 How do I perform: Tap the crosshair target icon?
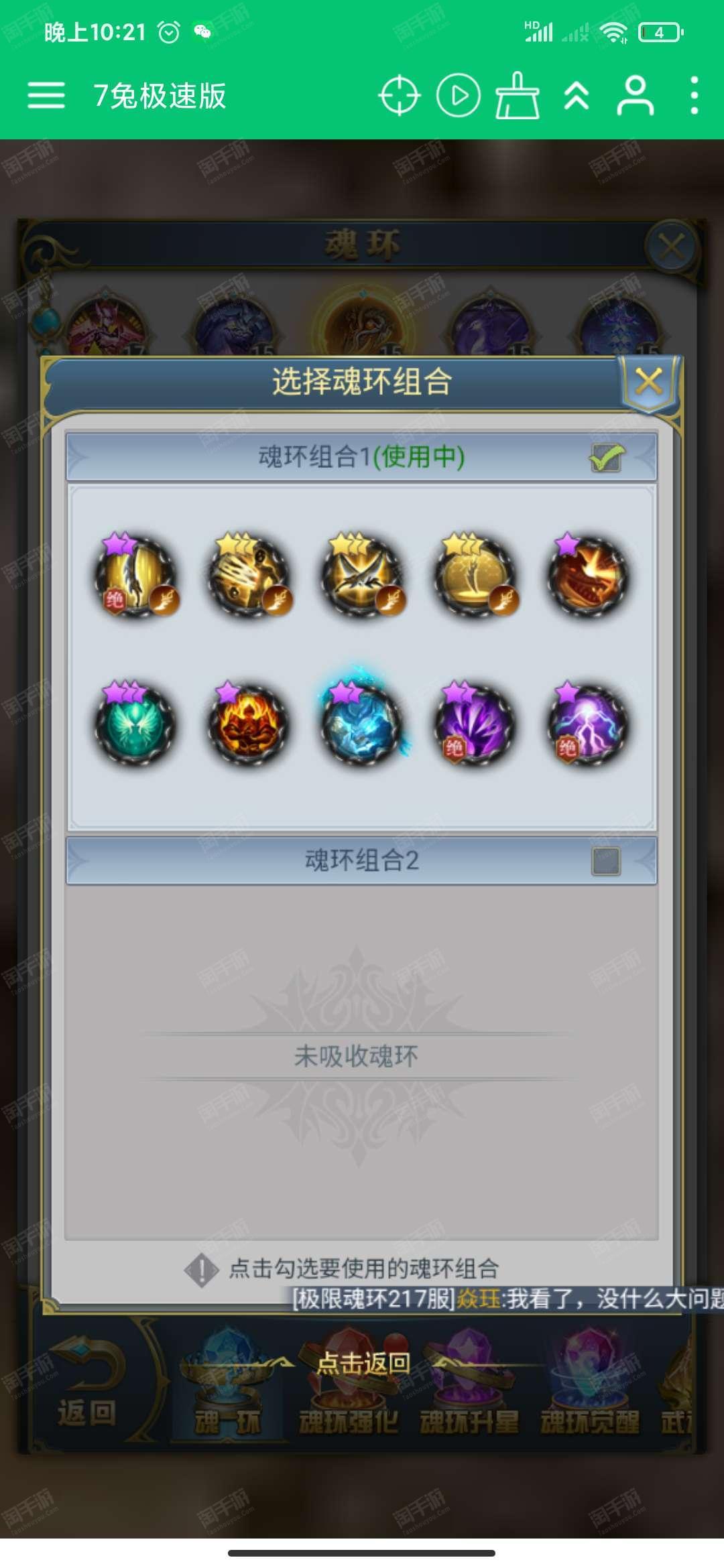(x=399, y=96)
